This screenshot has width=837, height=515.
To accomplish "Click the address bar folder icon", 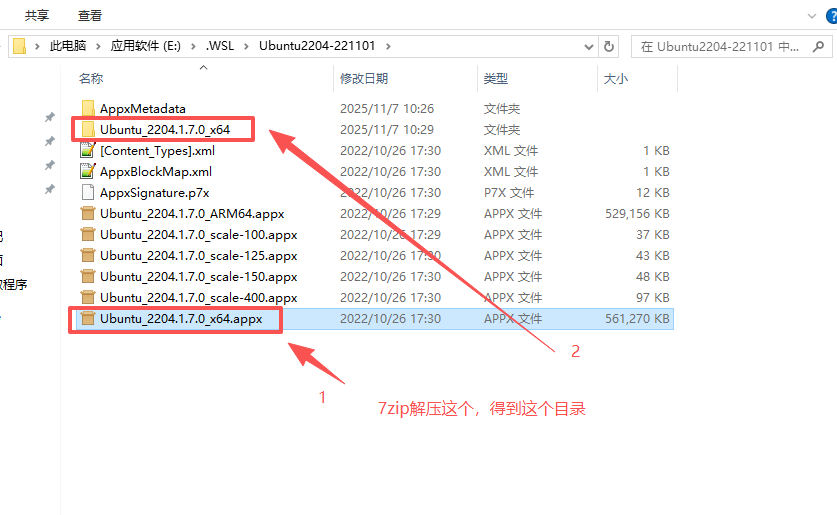I will pyautogui.click(x=19, y=46).
